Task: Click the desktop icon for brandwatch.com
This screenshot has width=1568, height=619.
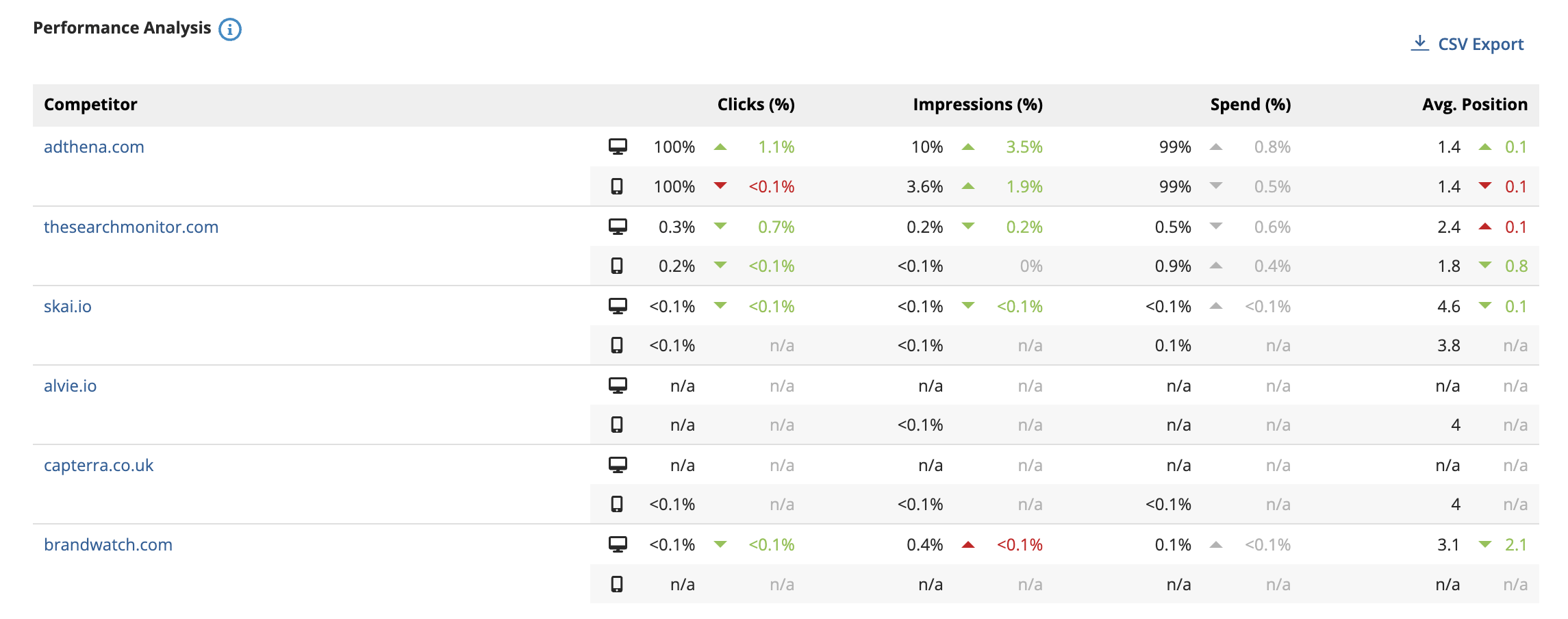Action: pos(618,544)
